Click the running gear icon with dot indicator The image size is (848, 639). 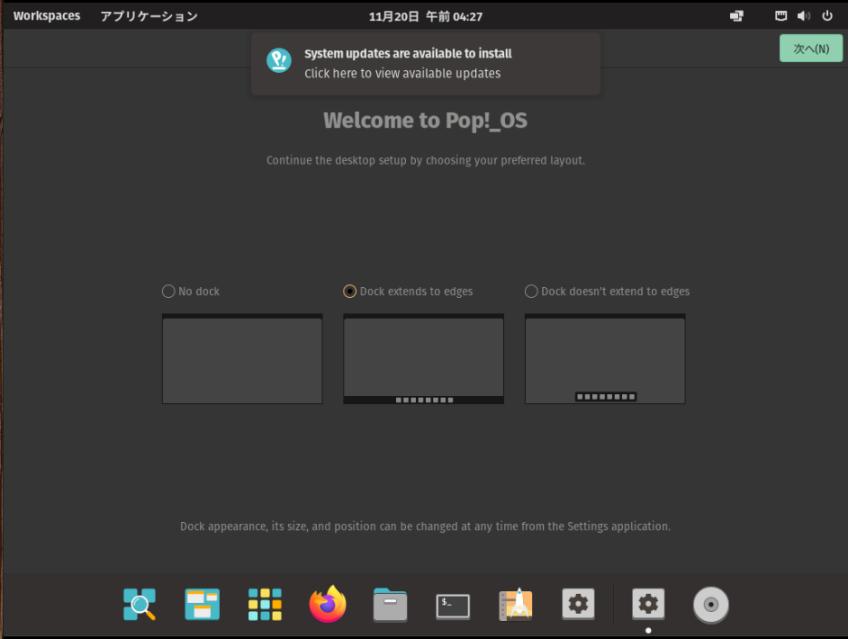(648, 603)
